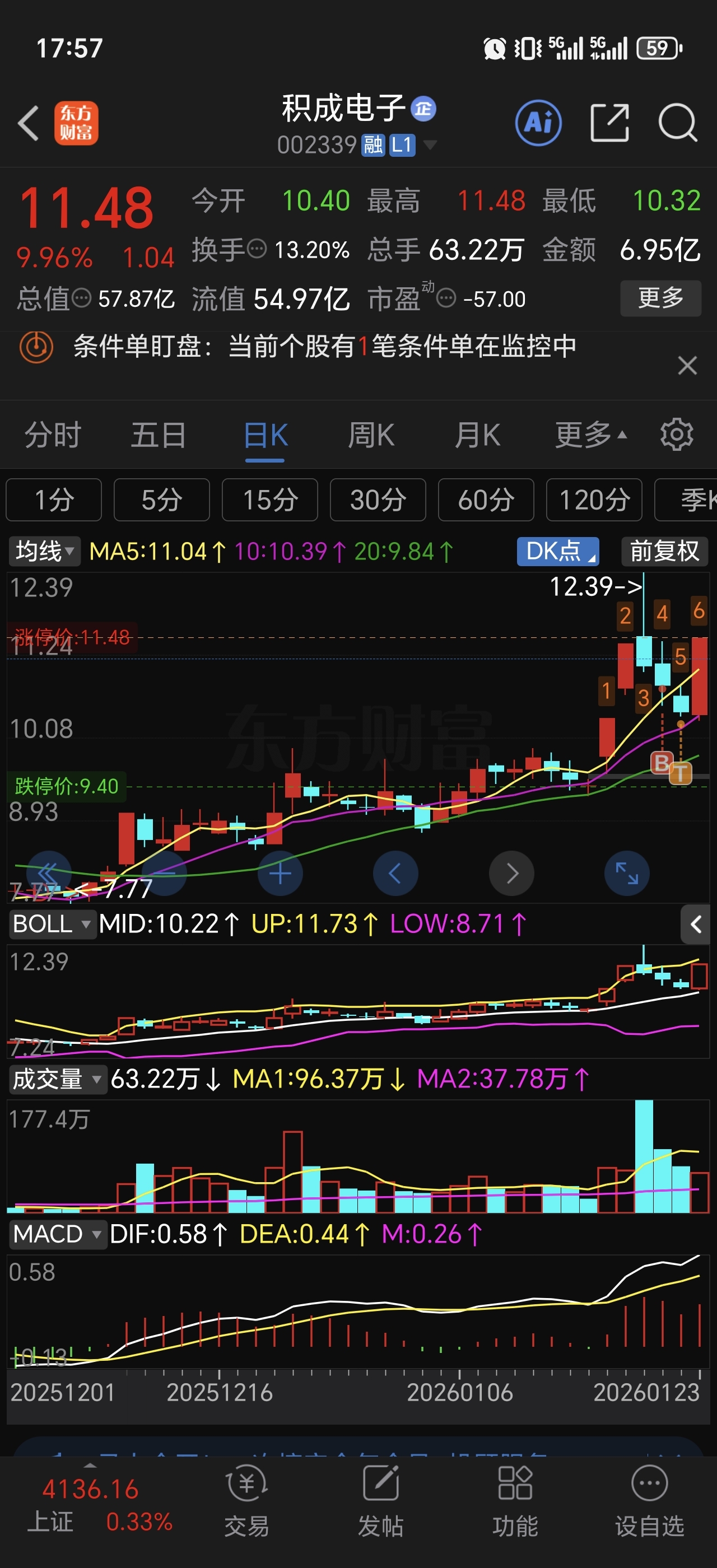
Task: Tap the 企 enterprise badge
Action: [x=423, y=109]
